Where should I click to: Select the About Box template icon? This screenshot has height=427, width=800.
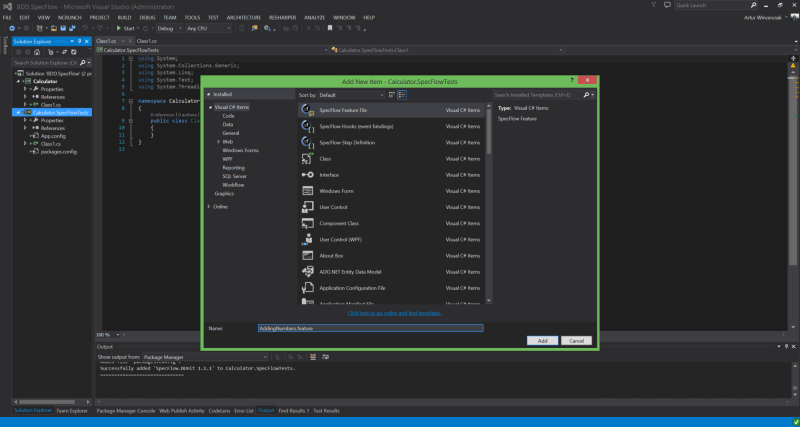308,255
